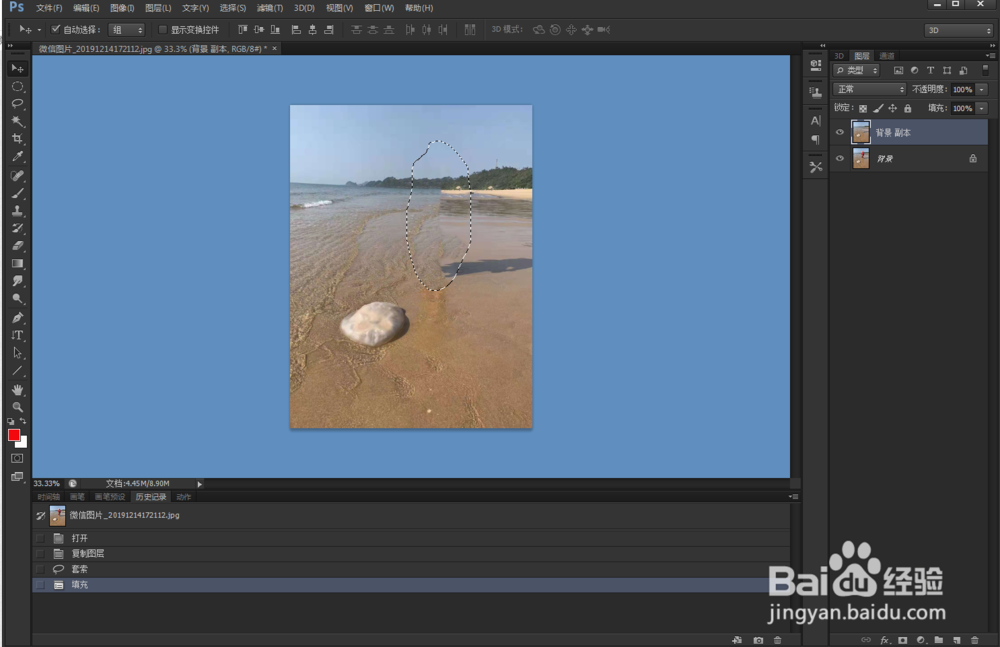
Task: Filter layers by type layers (T icon)
Action: [930, 70]
